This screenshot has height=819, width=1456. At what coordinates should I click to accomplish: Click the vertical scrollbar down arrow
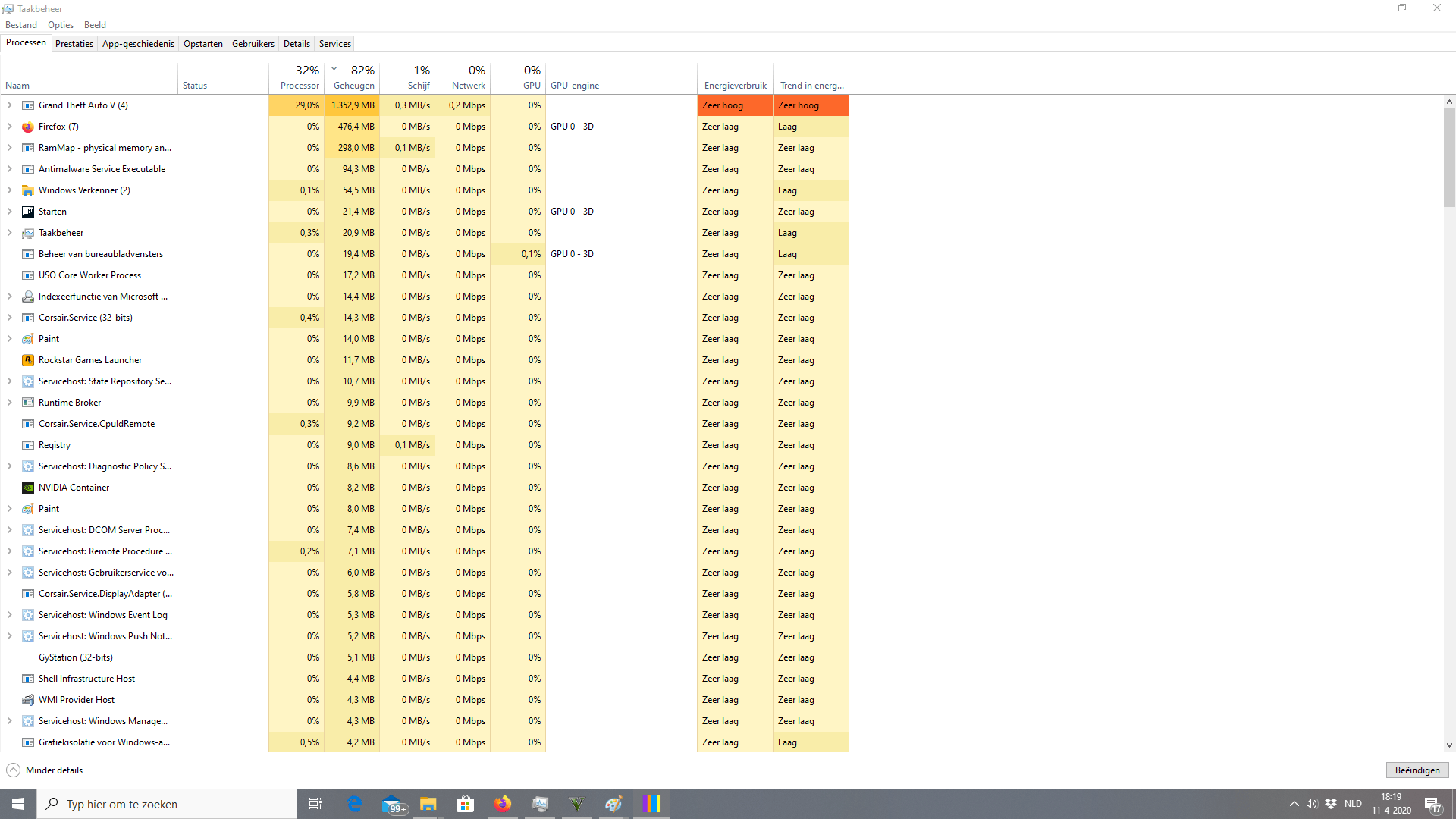click(x=1449, y=745)
